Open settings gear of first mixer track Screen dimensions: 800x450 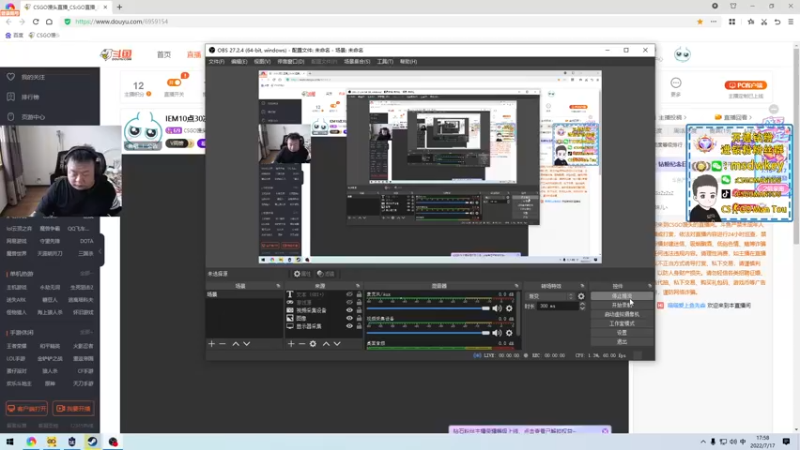coord(509,308)
